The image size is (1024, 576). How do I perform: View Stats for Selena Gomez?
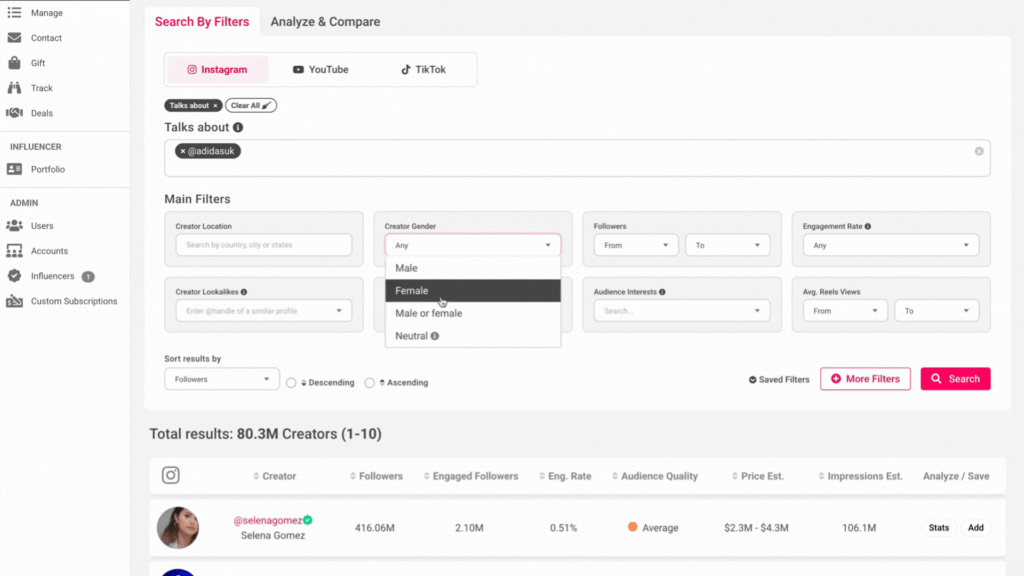(938, 527)
